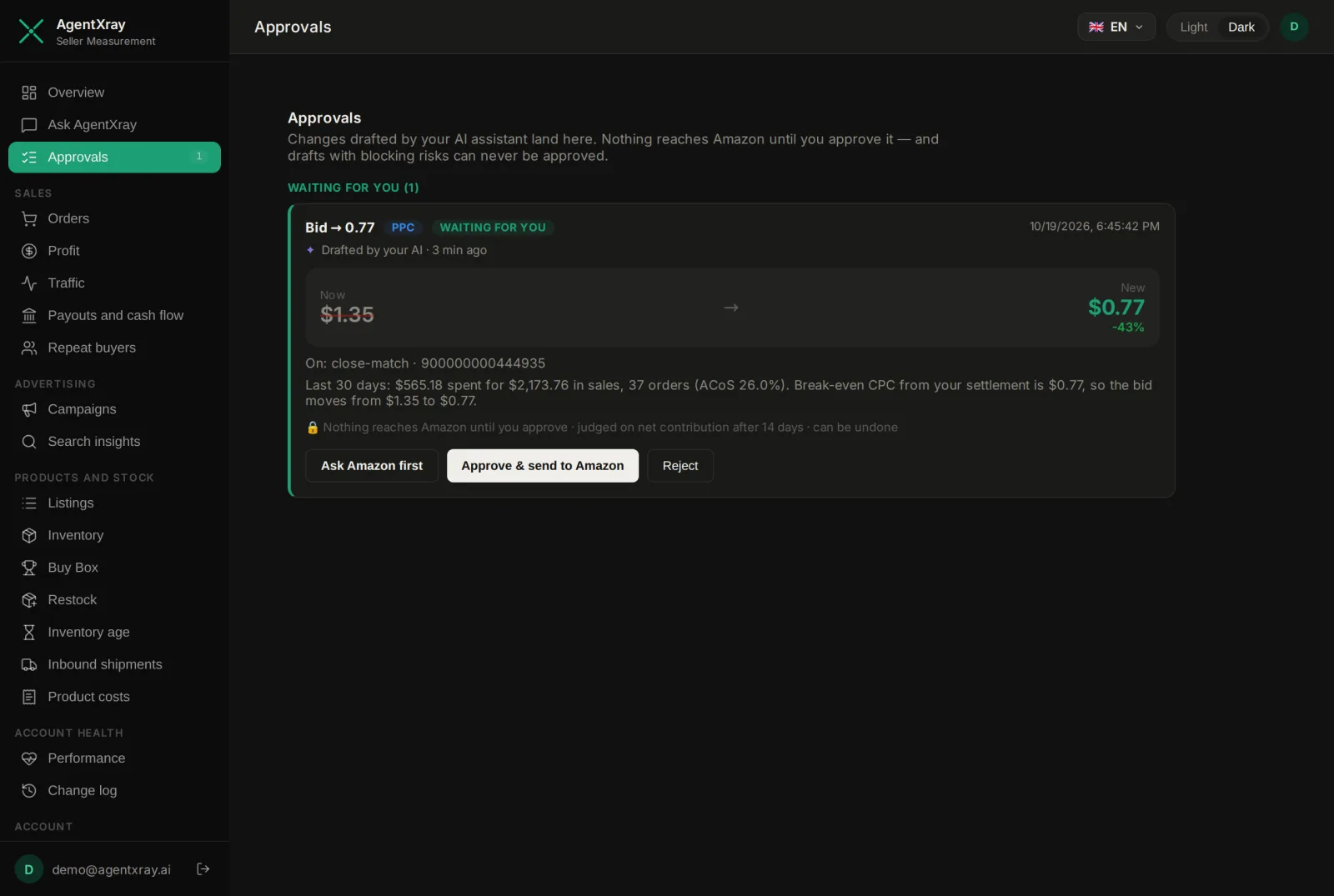Click the Traffic pulse icon
This screenshot has height=896, width=1334.
[x=29, y=283]
